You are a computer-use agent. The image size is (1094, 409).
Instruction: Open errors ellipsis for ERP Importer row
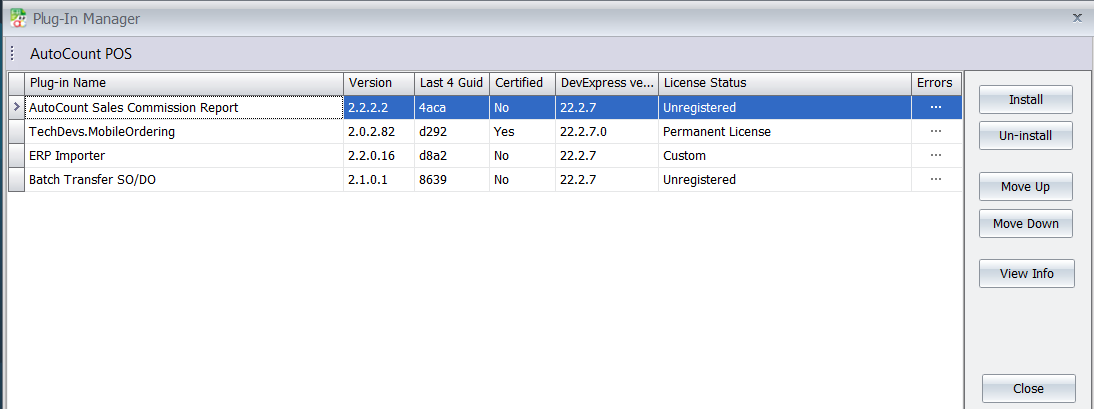pyautogui.click(x=935, y=155)
